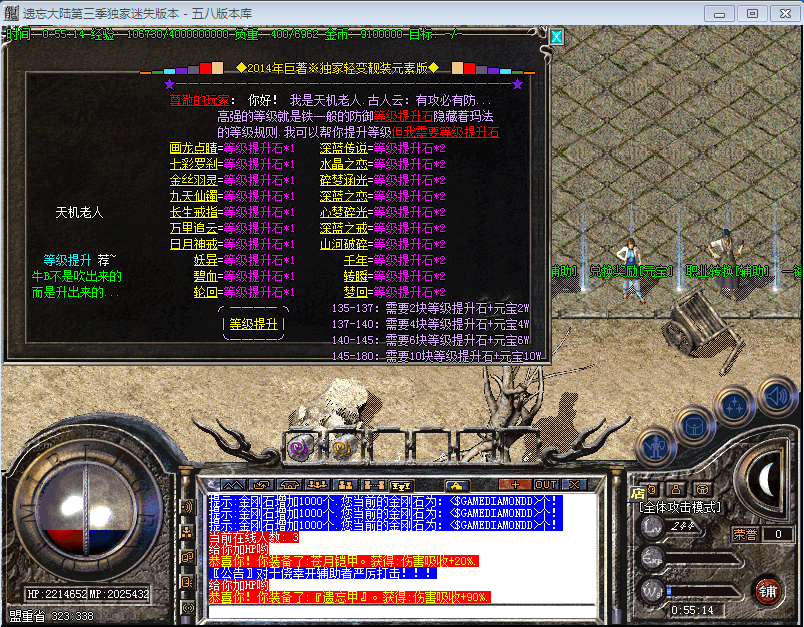Select the 转瞬 link

(x=355, y=276)
